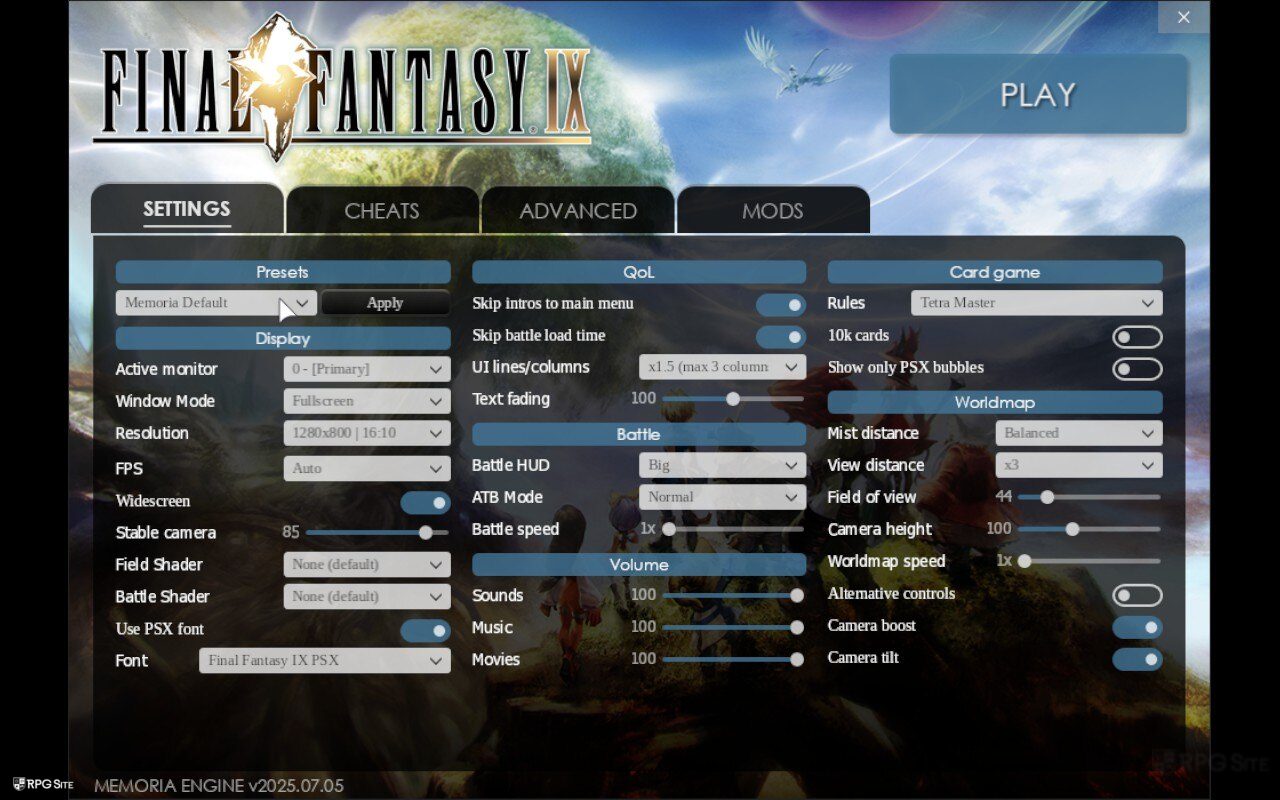Click the Worldmap section header
Screen dimensions: 1280x800
click(x=995, y=402)
